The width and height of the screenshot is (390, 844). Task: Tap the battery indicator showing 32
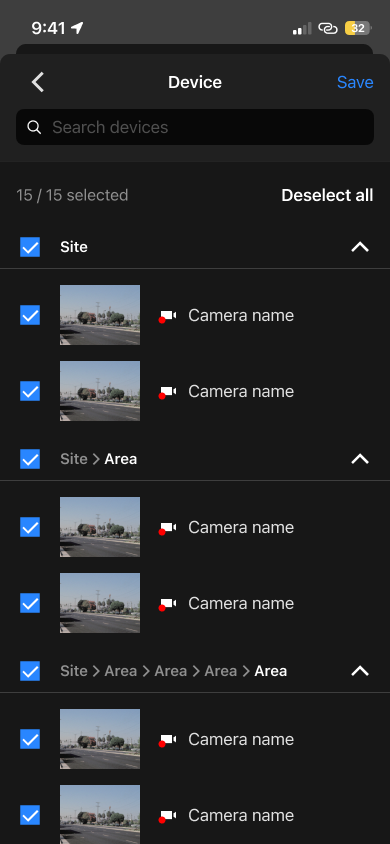coord(358,28)
